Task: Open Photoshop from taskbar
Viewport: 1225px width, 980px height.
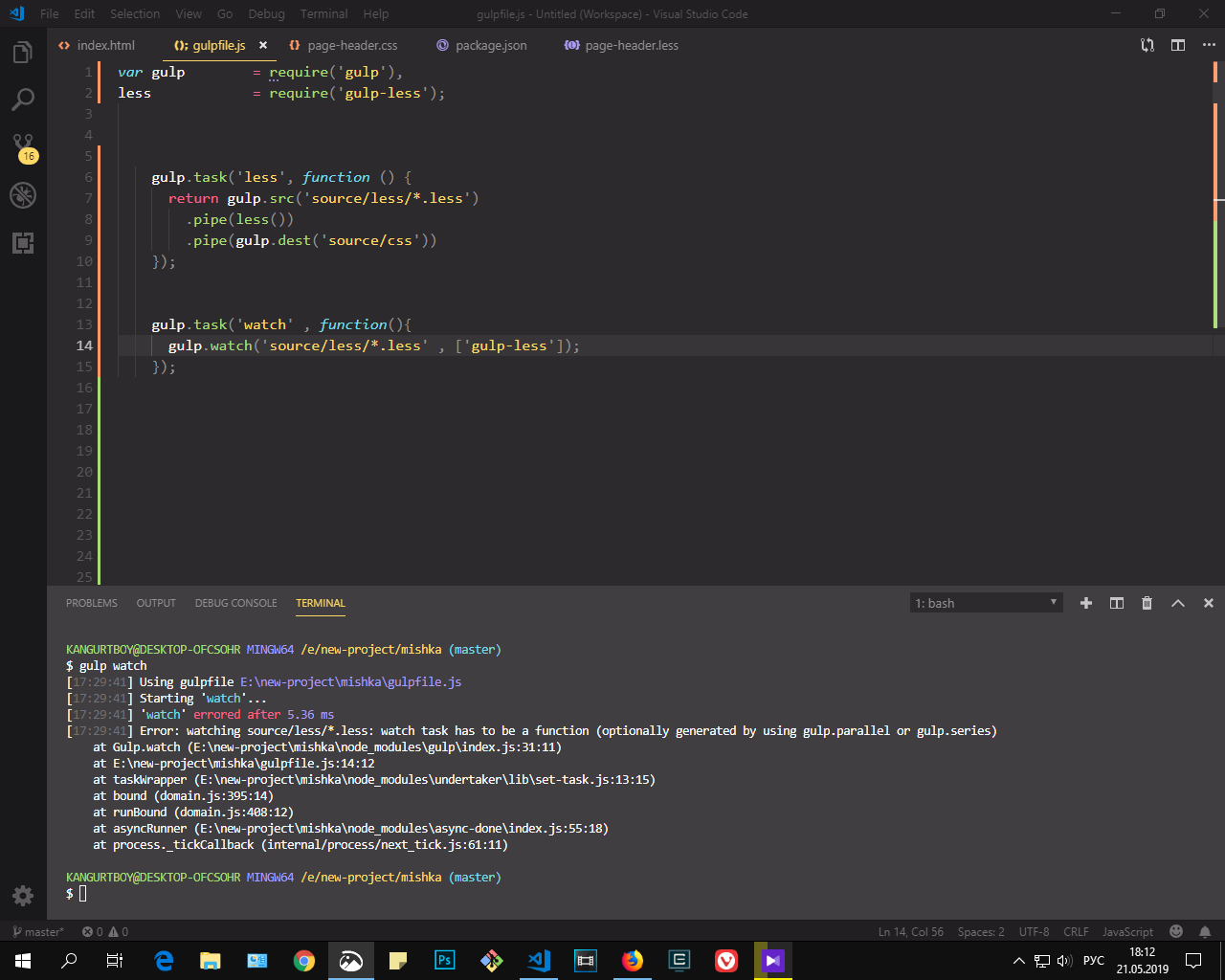Action: pyautogui.click(x=445, y=960)
